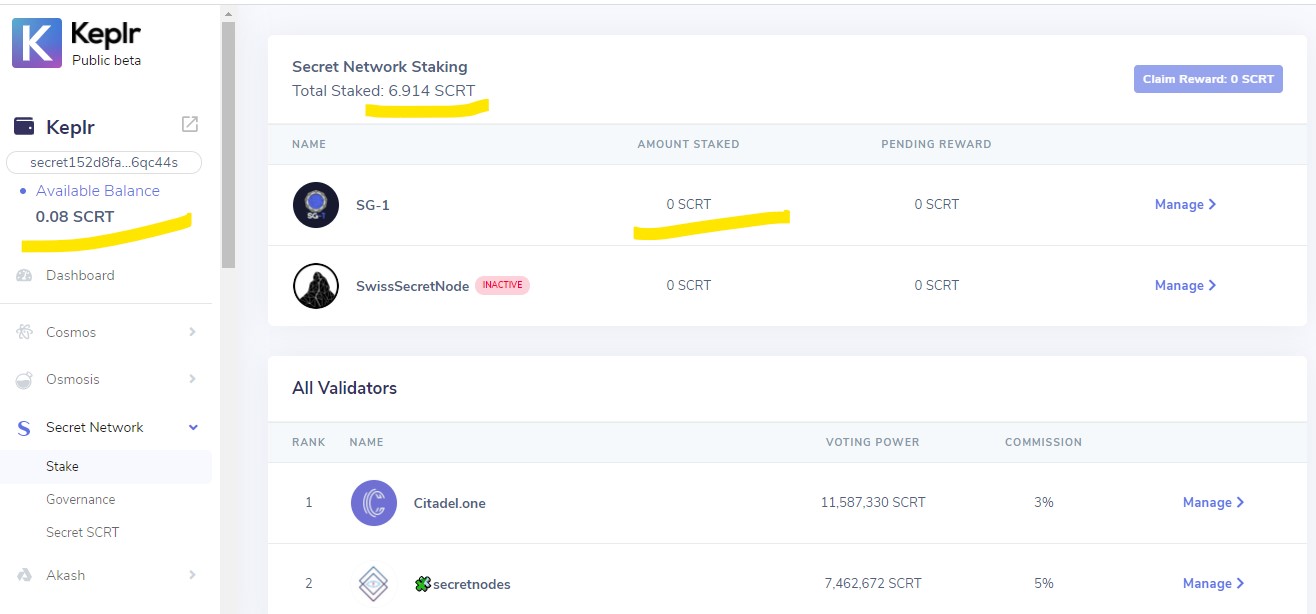Click Manage link for SG-1
1316x614 pixels.
click(1185, 205)
